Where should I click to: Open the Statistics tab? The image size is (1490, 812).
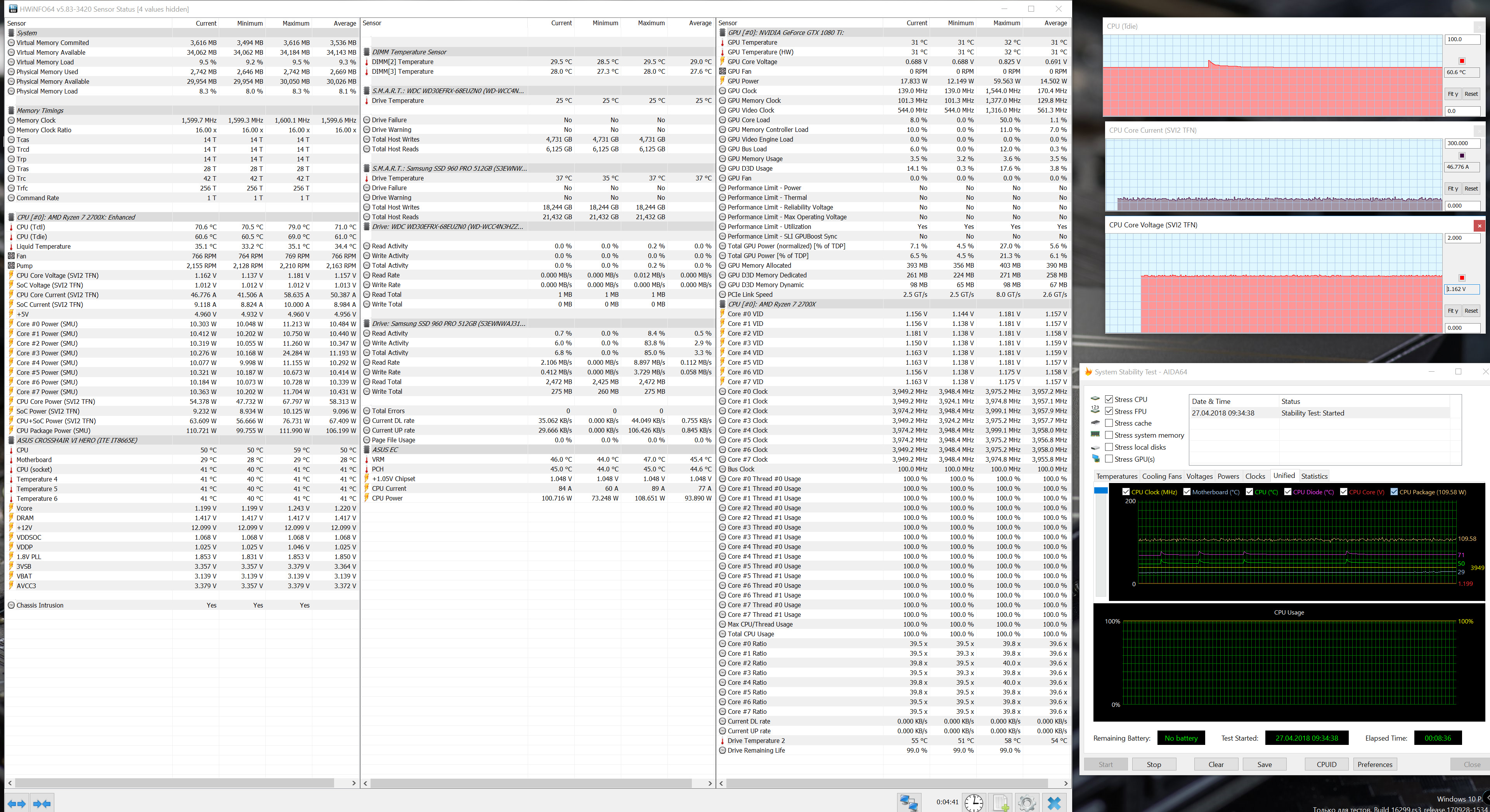[1313, 476]
